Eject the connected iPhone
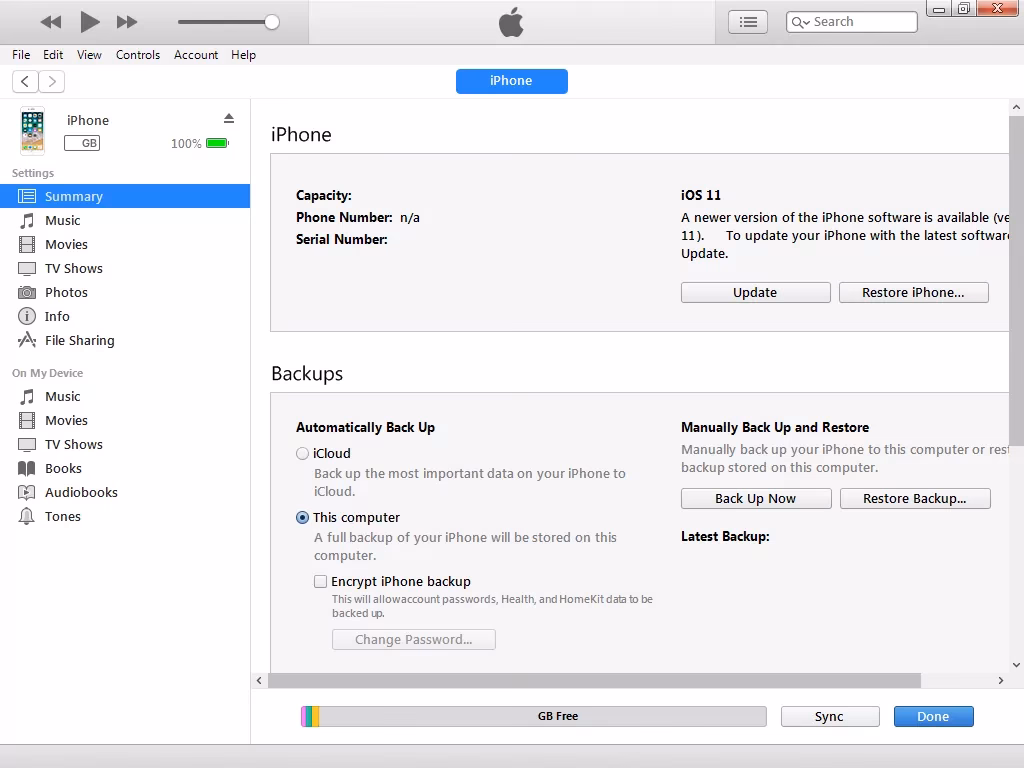 click(229, 117)
